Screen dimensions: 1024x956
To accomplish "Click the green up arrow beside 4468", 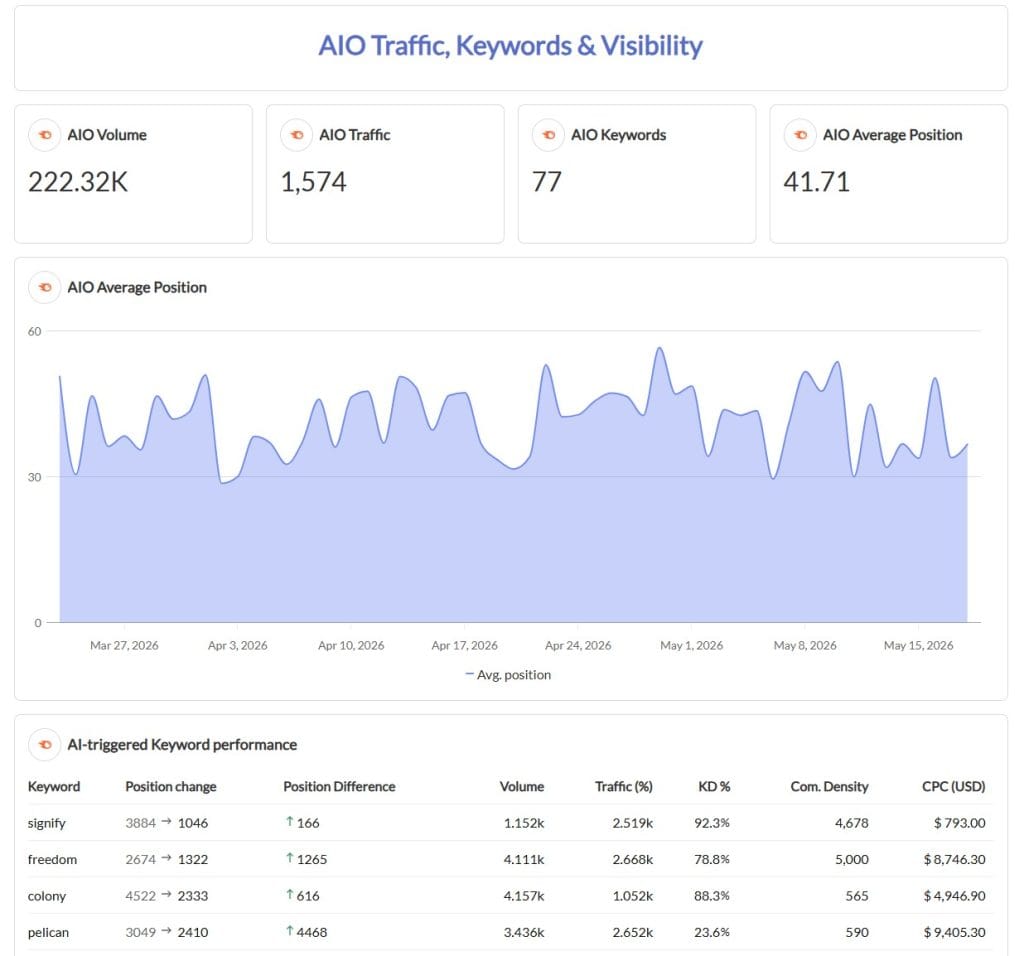I will coord(289,931).
